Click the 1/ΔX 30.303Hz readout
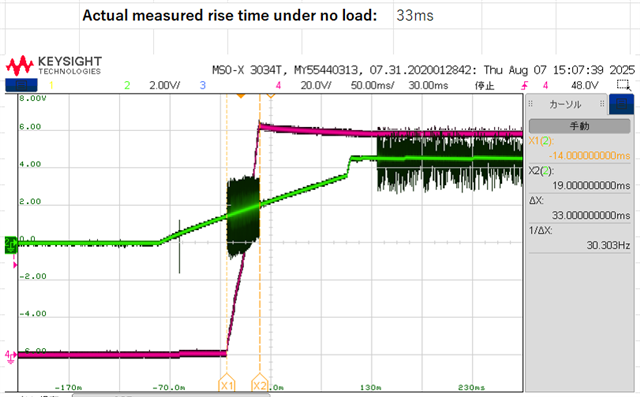Screen dimensions: 640x397 tap(608, 245)
